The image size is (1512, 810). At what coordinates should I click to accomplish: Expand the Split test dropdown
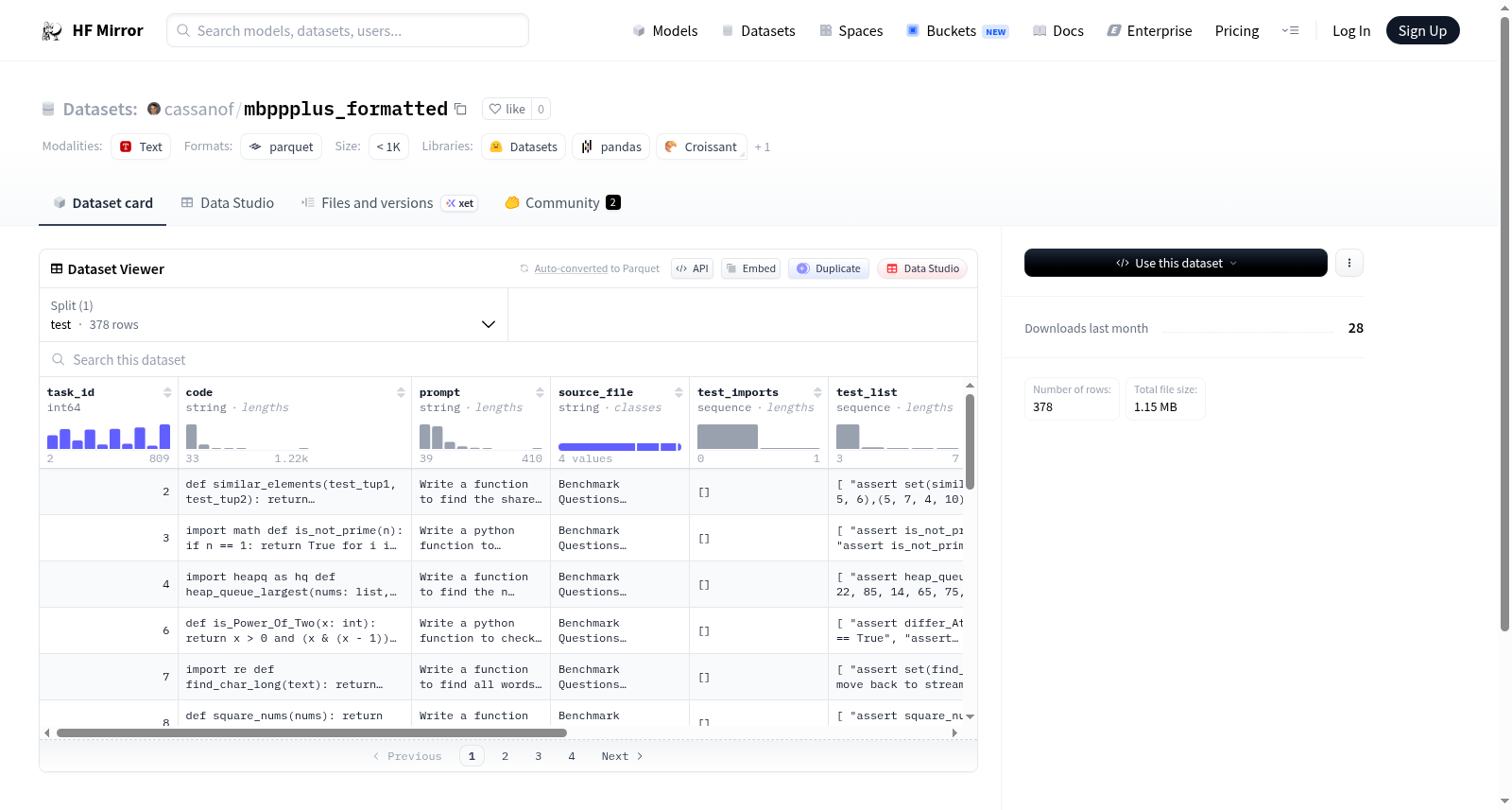pyautogui.click(x=274, y=315)
